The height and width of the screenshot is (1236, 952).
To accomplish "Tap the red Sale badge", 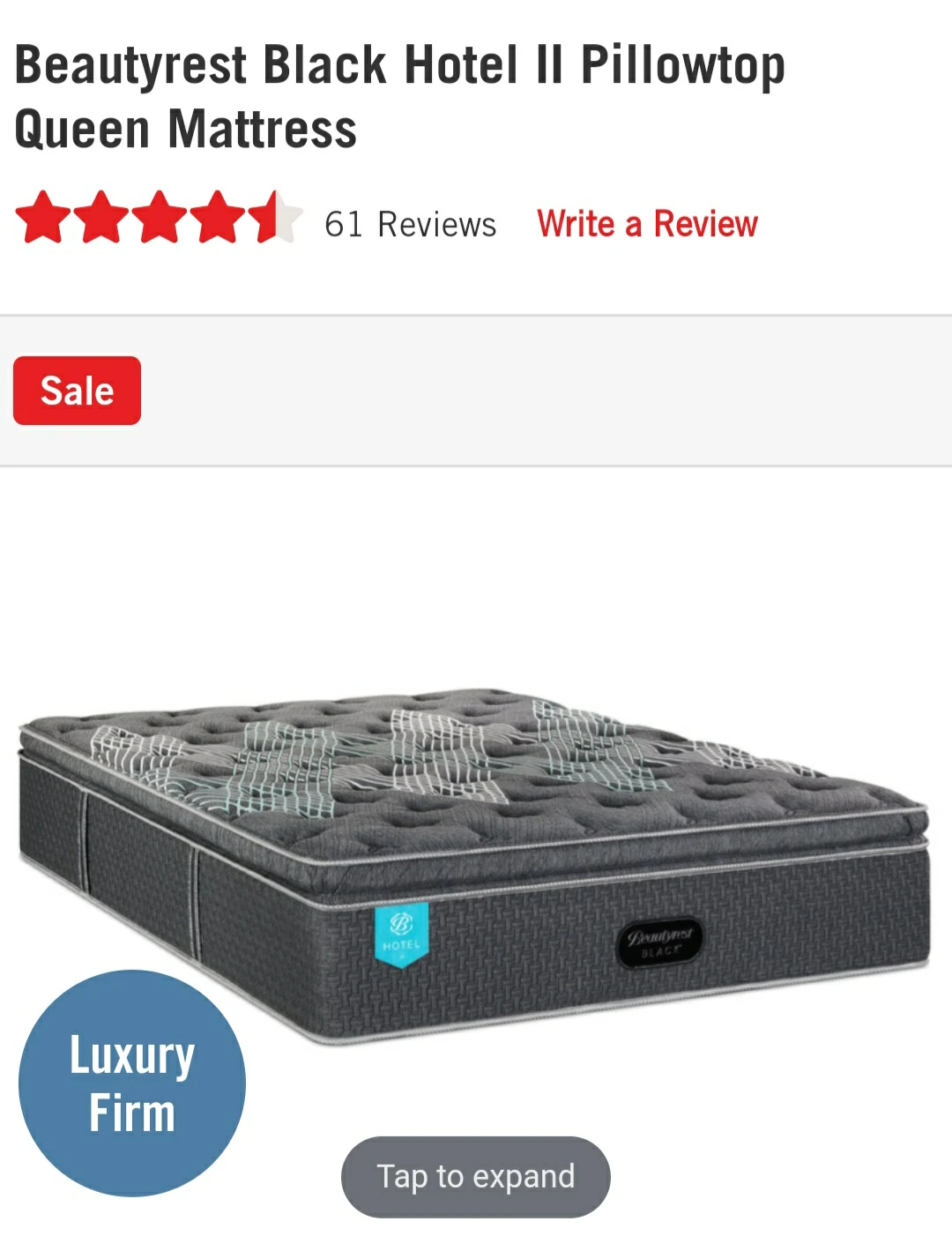I will [77, 391].
